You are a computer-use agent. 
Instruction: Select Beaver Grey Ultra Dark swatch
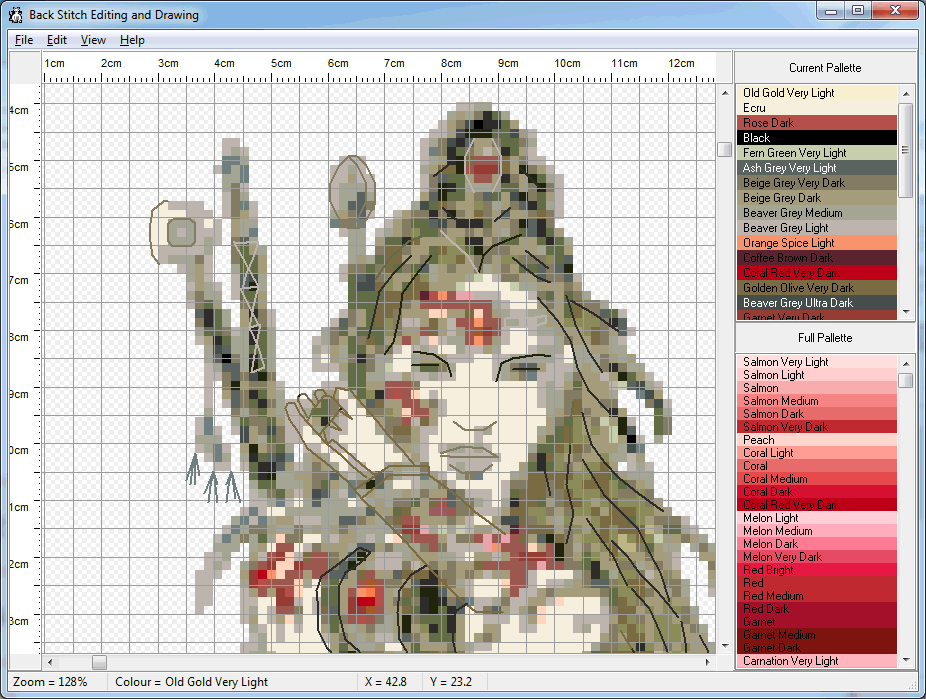point(817,303)
